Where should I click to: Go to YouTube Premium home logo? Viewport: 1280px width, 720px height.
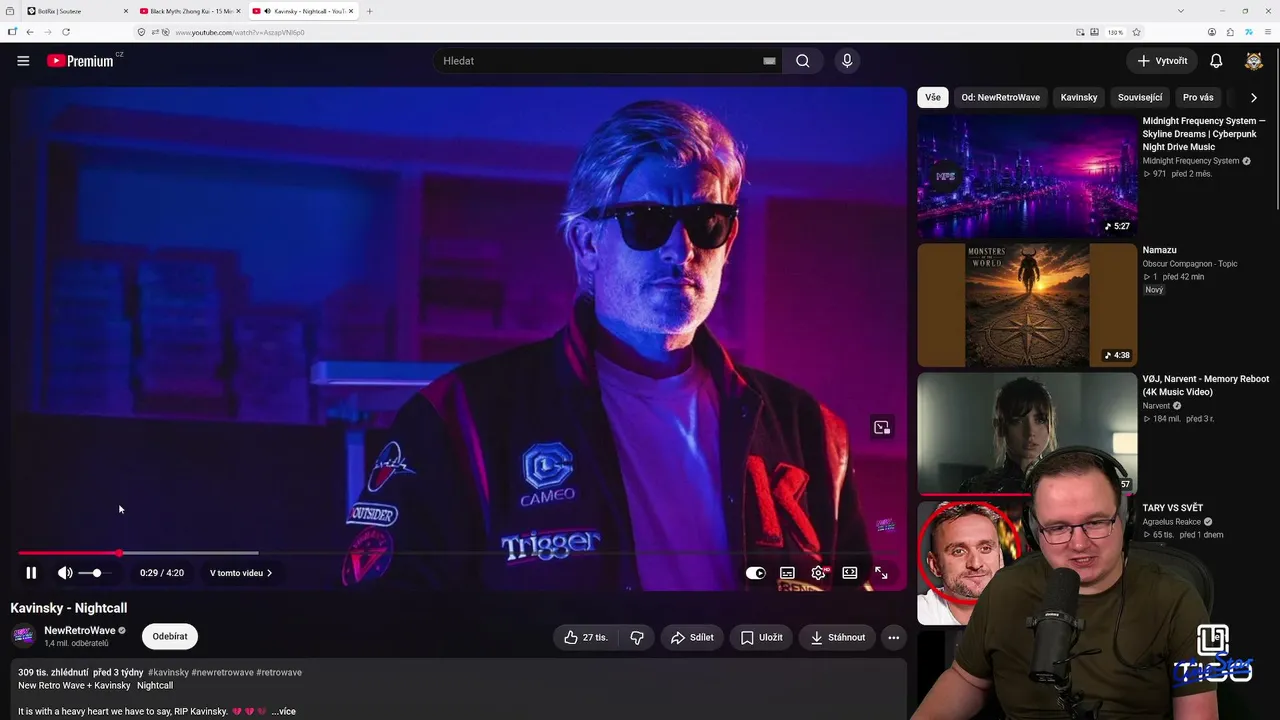[x=80, y=61]
